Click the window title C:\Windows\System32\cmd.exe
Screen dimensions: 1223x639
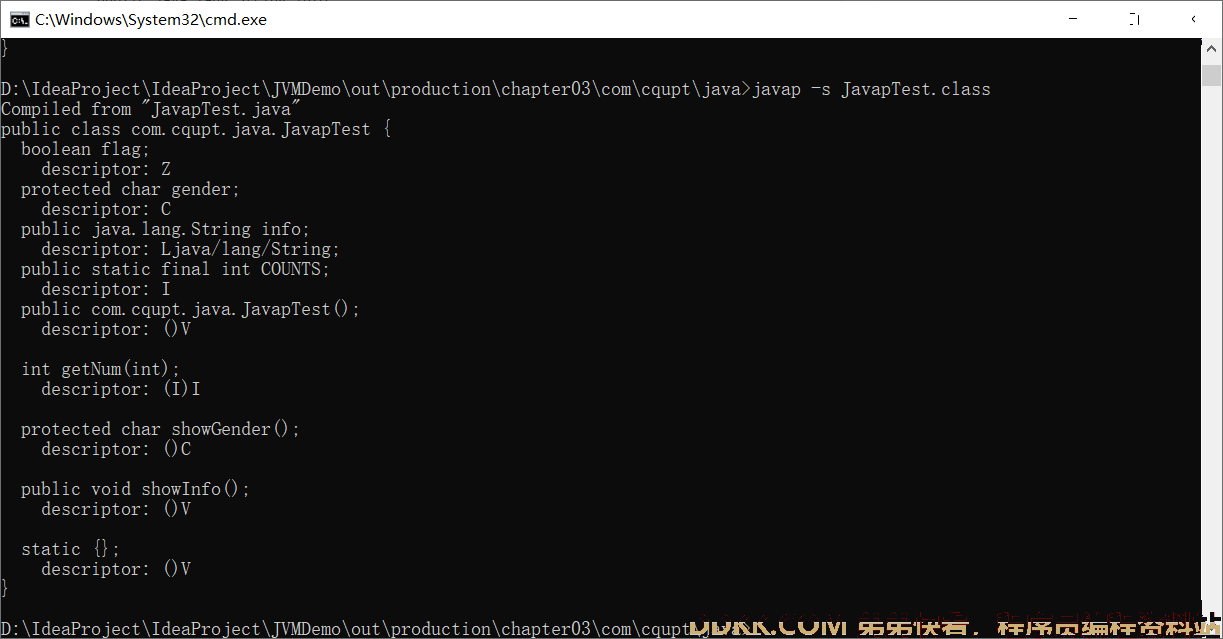151,19
